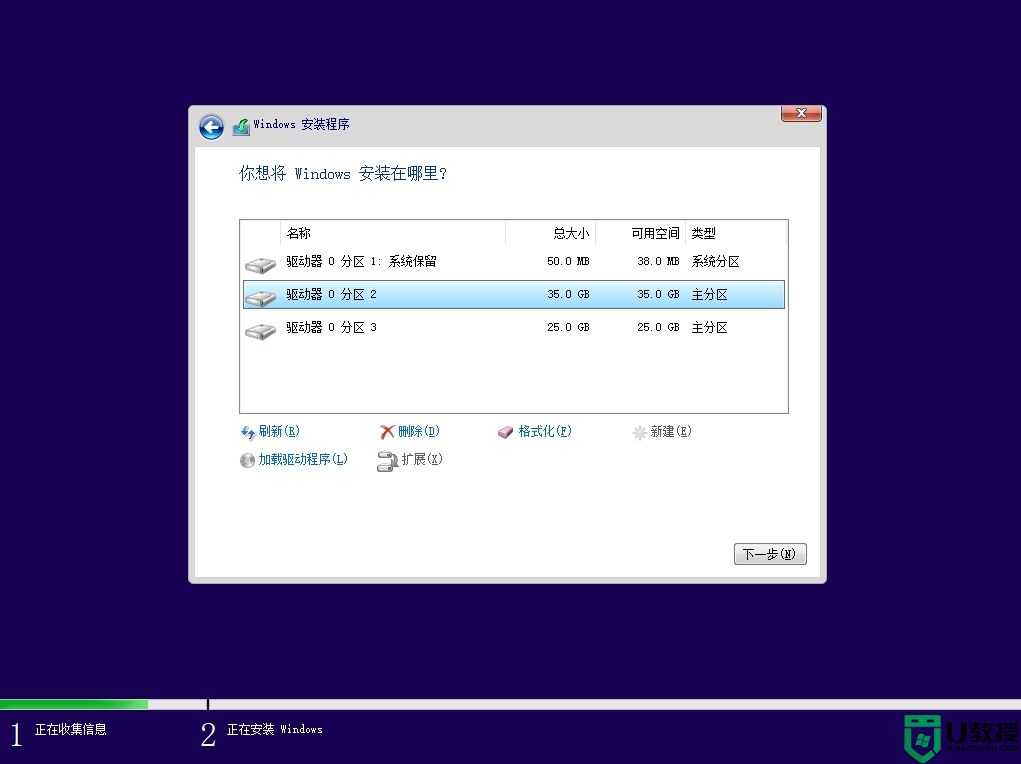This screenshot has height=764, width=1021.
Task: Click step 2 正在安装 Windows label
Action: [x=275, y=729]
